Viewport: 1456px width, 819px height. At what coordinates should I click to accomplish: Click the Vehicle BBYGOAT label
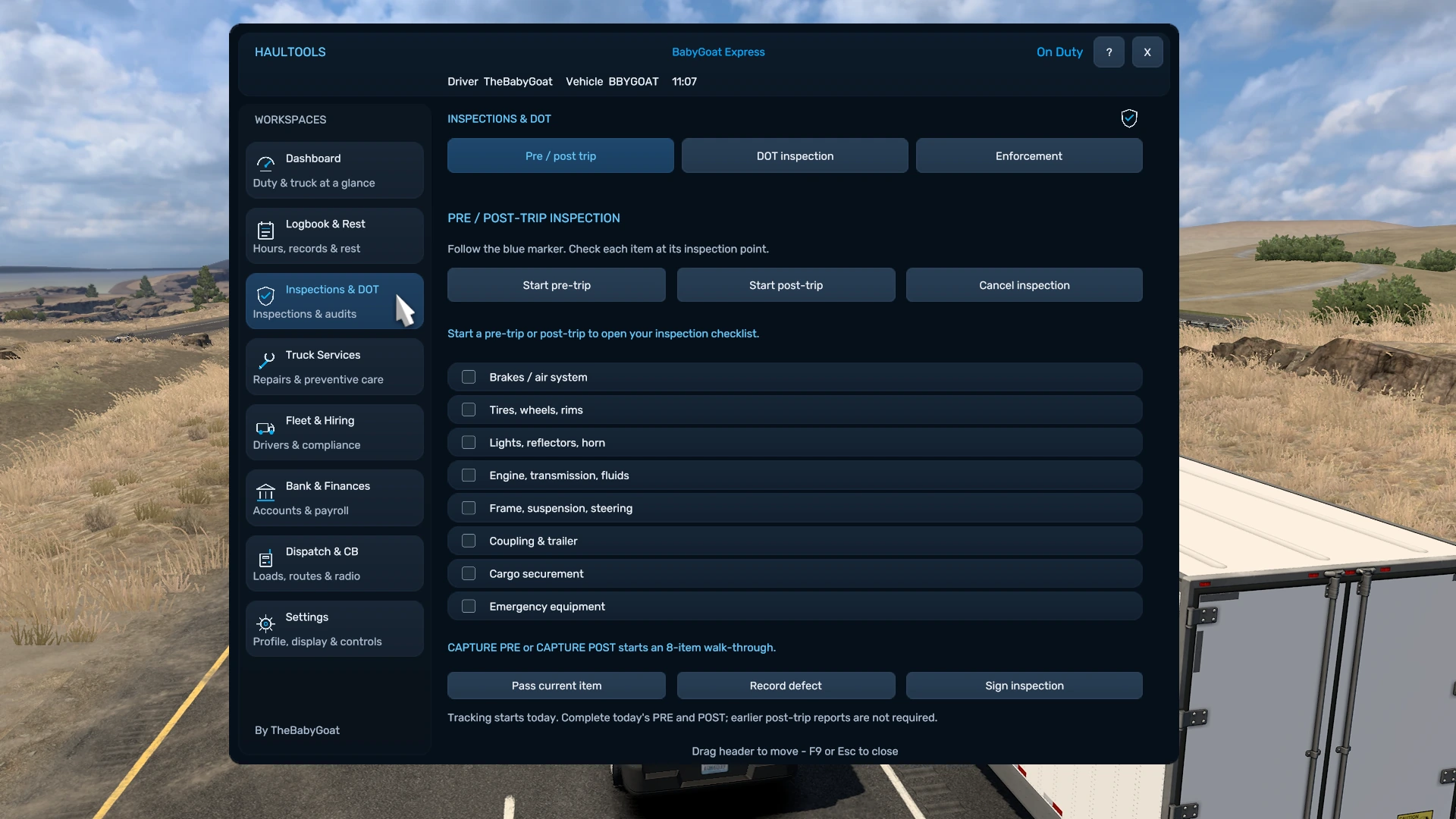click(x=612, y=82)
